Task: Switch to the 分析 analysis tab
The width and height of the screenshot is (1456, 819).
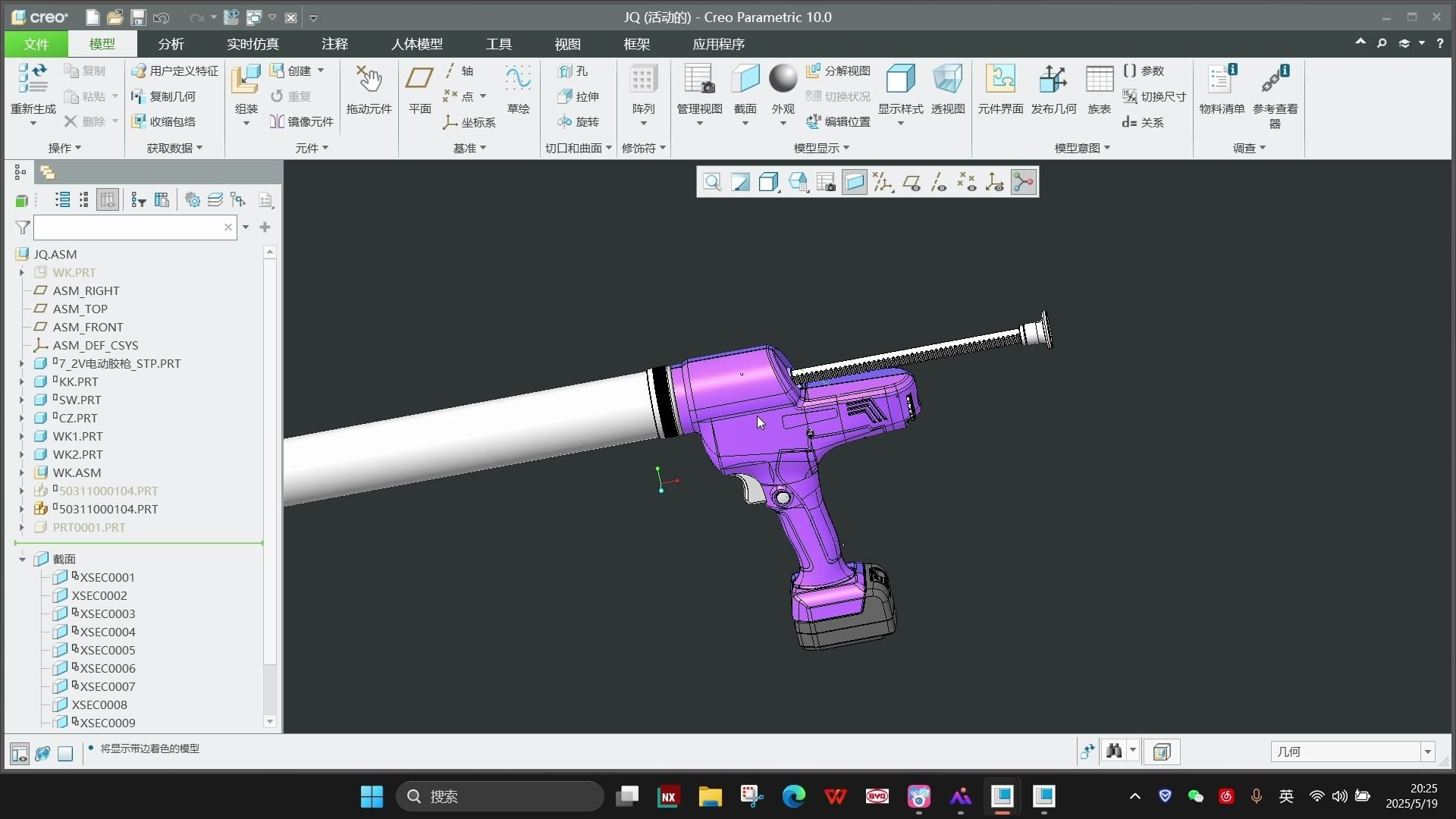Action: [x=171, y=44]
